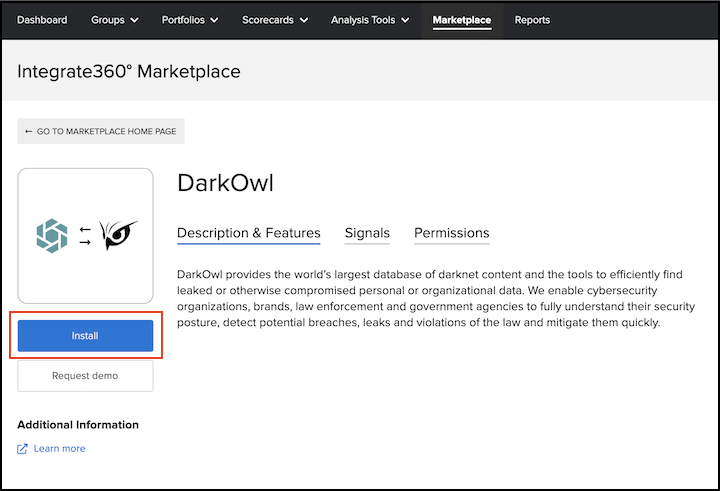Go to the Marketplace nav item
720x491 pixels.
461,20
